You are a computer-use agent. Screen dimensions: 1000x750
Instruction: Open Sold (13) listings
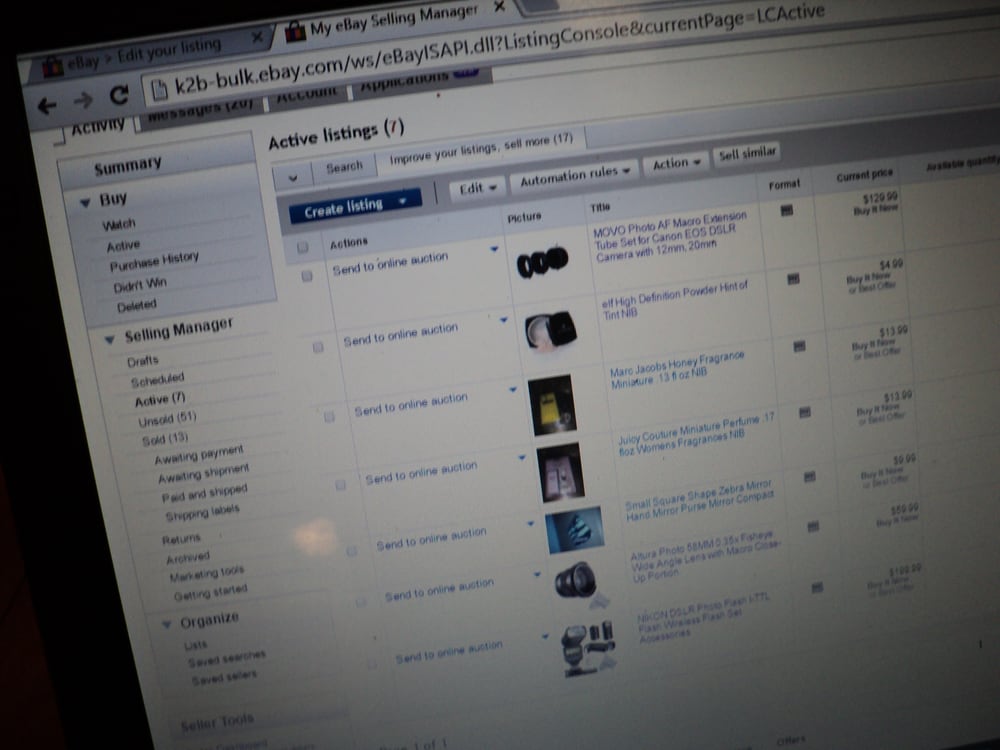point(165,439)
